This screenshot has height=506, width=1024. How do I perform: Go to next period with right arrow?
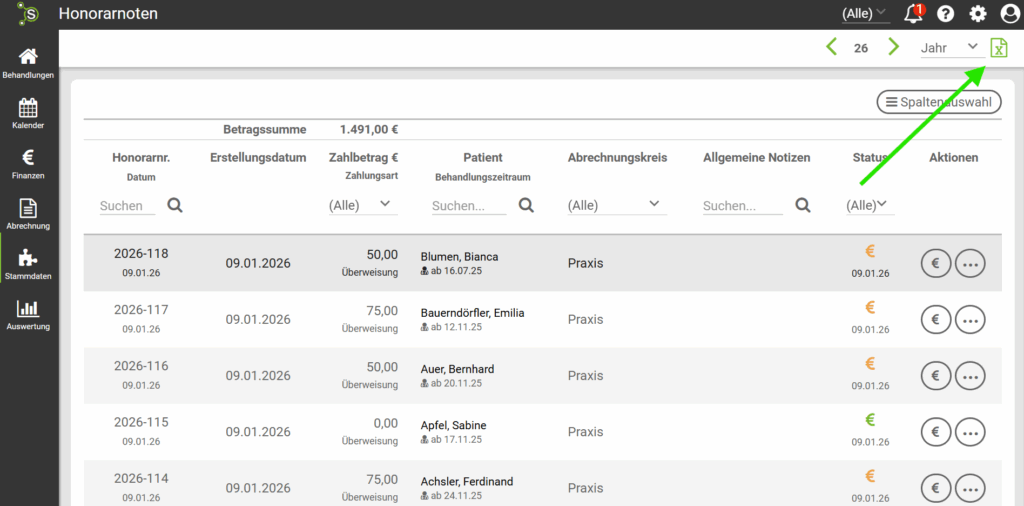893,47
